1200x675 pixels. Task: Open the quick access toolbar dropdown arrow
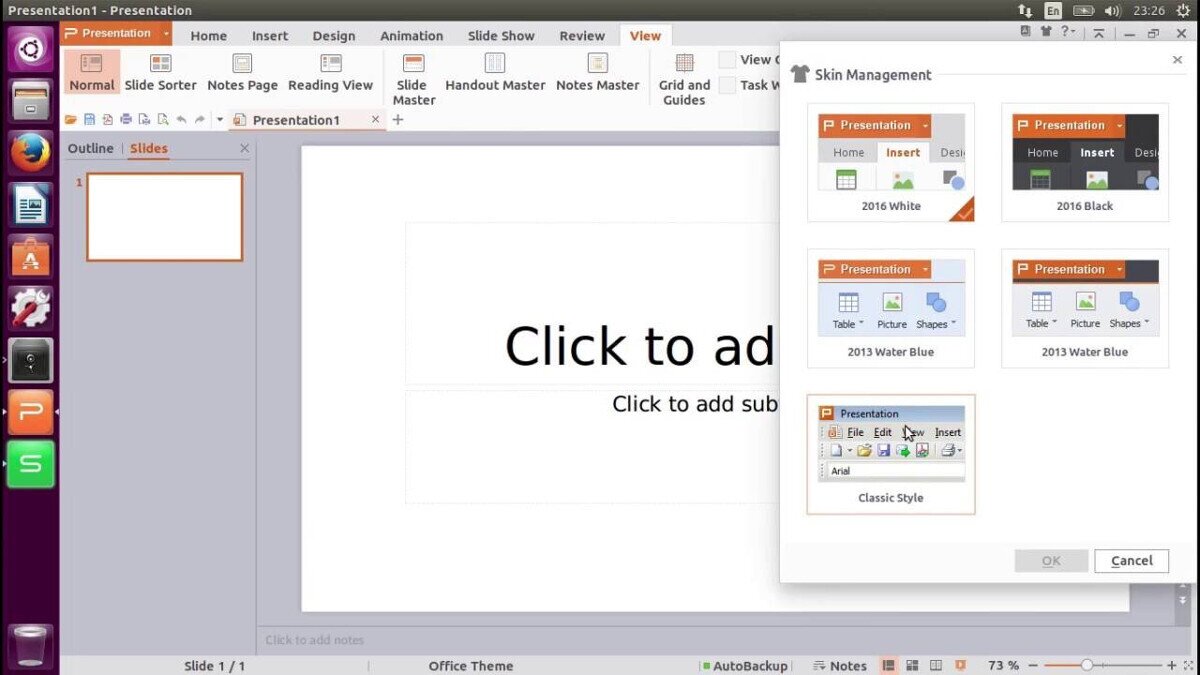pos(220,120)
